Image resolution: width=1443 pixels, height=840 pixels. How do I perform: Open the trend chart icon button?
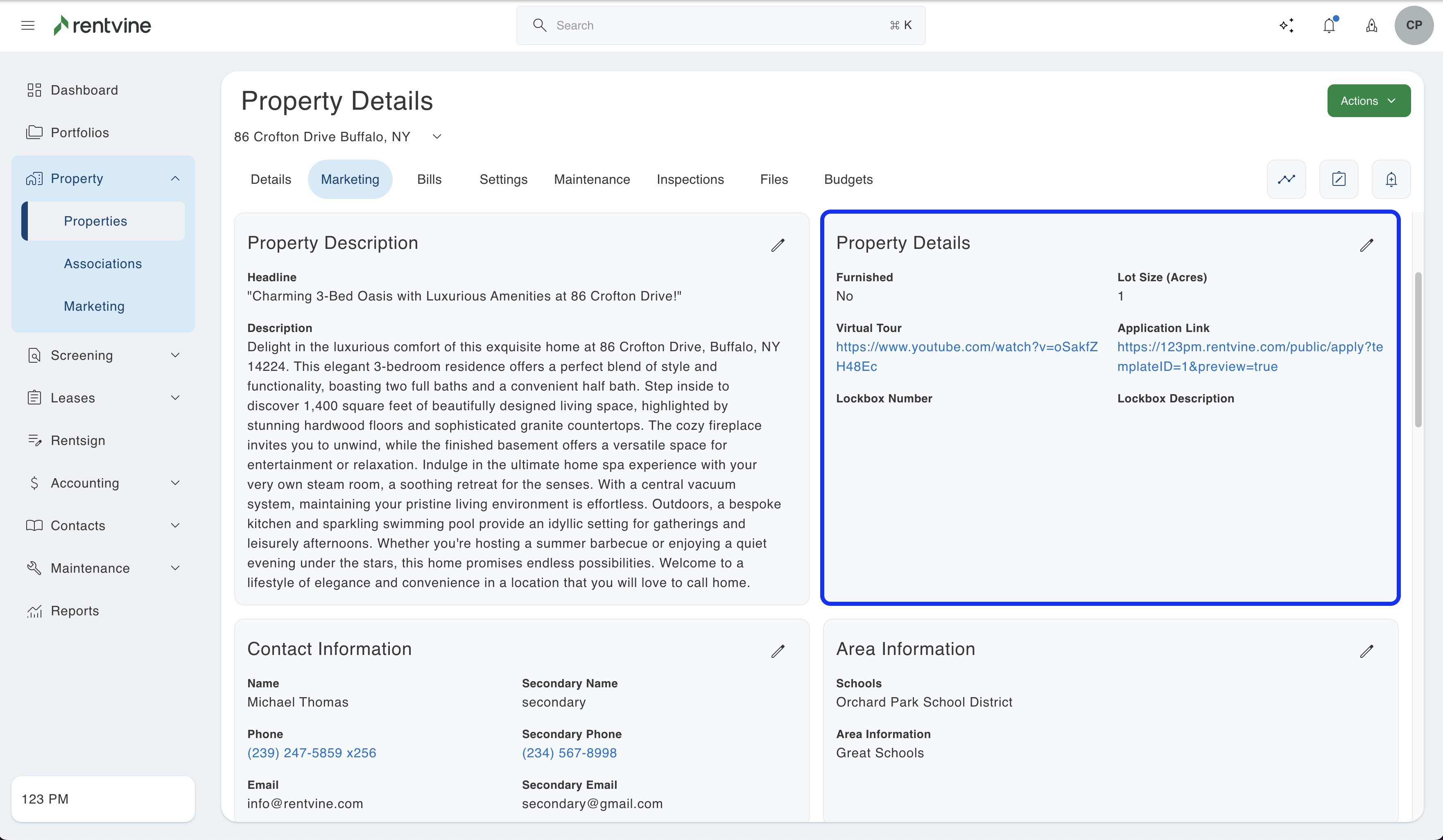tap(1286, 179)
